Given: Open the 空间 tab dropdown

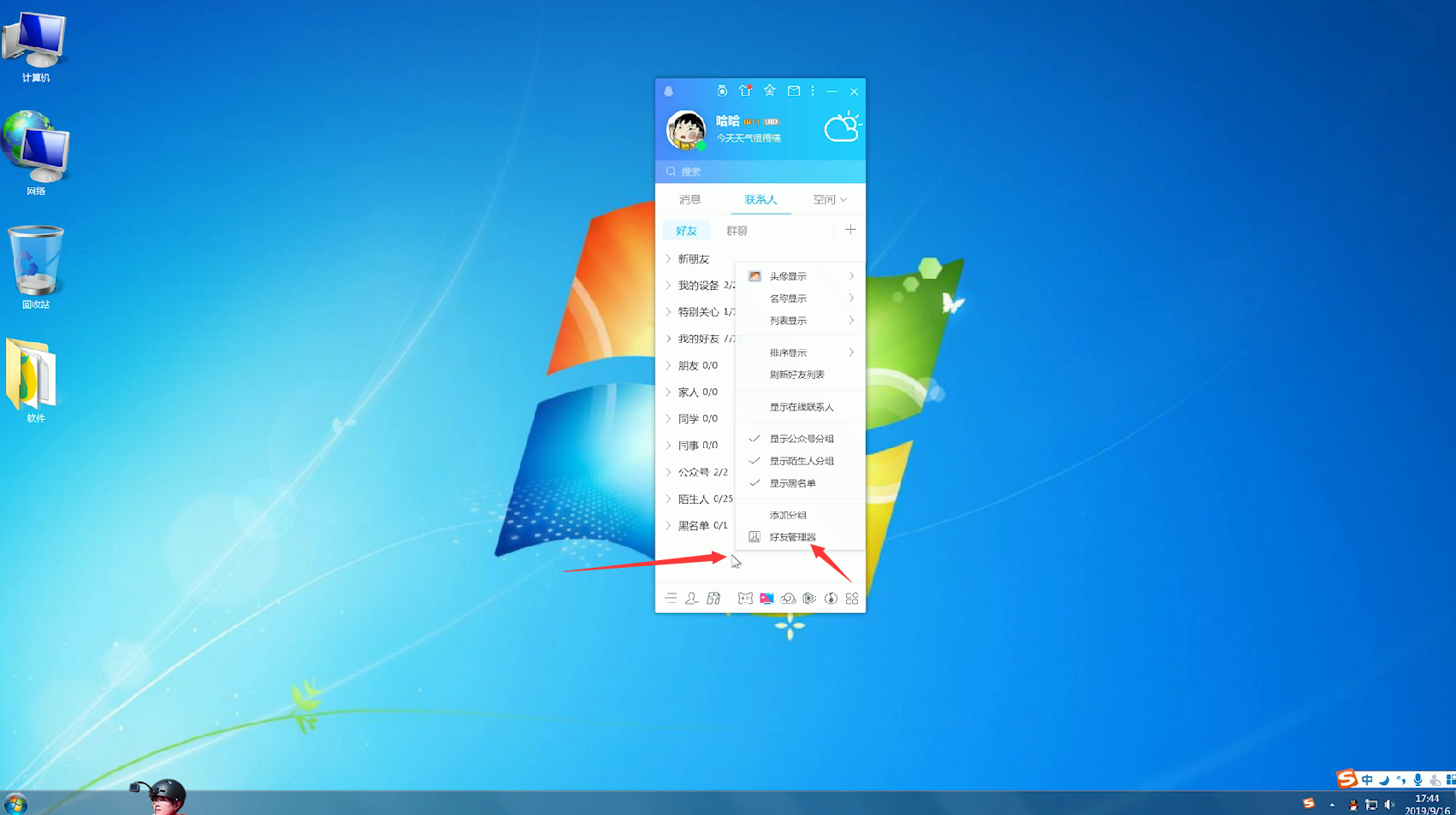Looking at the screenshot, I should (x=830, y=199).
